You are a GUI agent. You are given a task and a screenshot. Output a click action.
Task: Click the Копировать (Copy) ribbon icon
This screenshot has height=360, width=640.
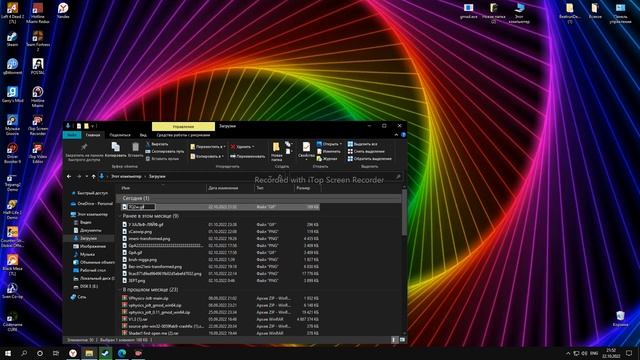[x=116, y=150]
